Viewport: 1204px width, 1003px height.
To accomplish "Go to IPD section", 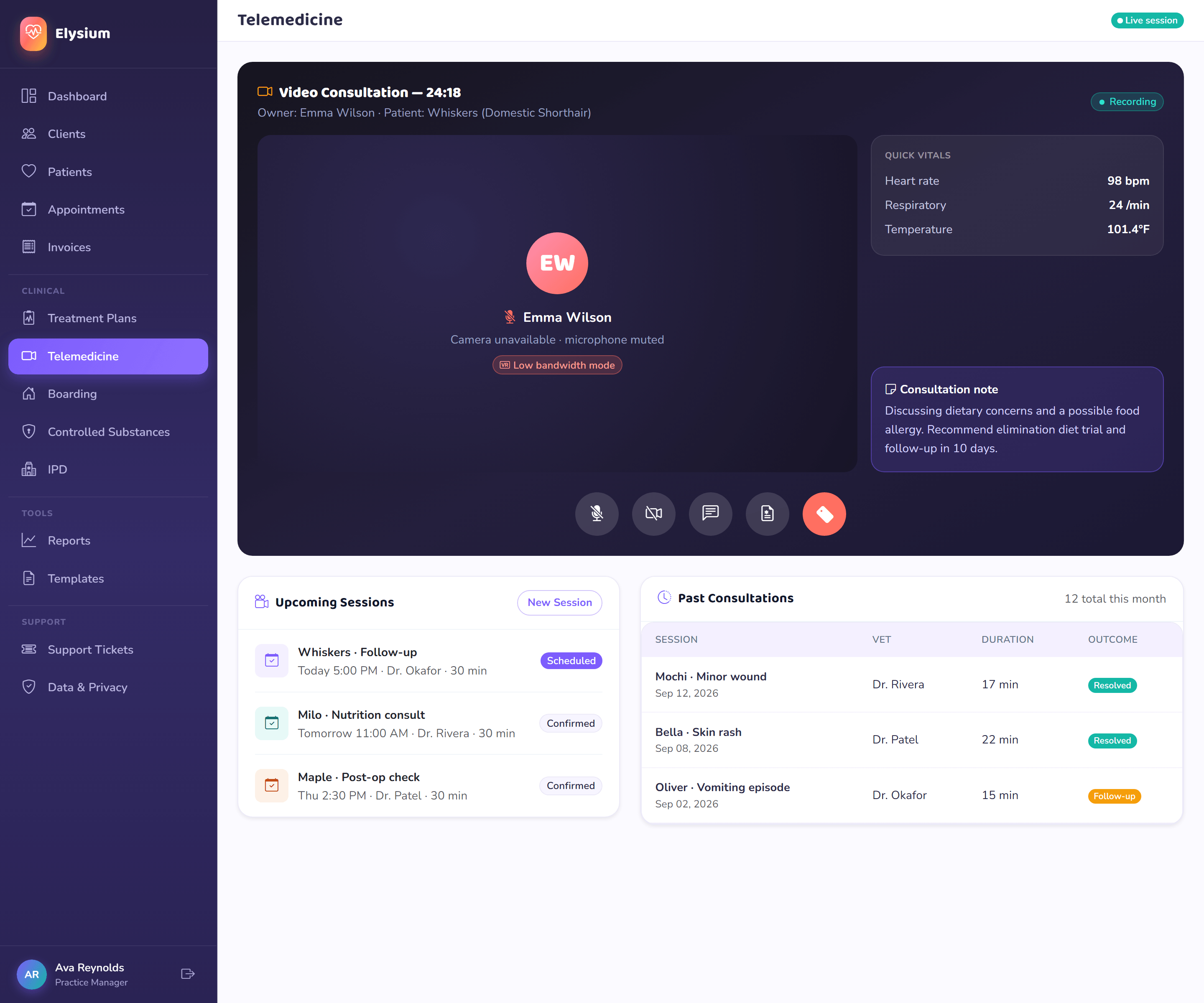I will pyautogui.click(x=108, y=469).
